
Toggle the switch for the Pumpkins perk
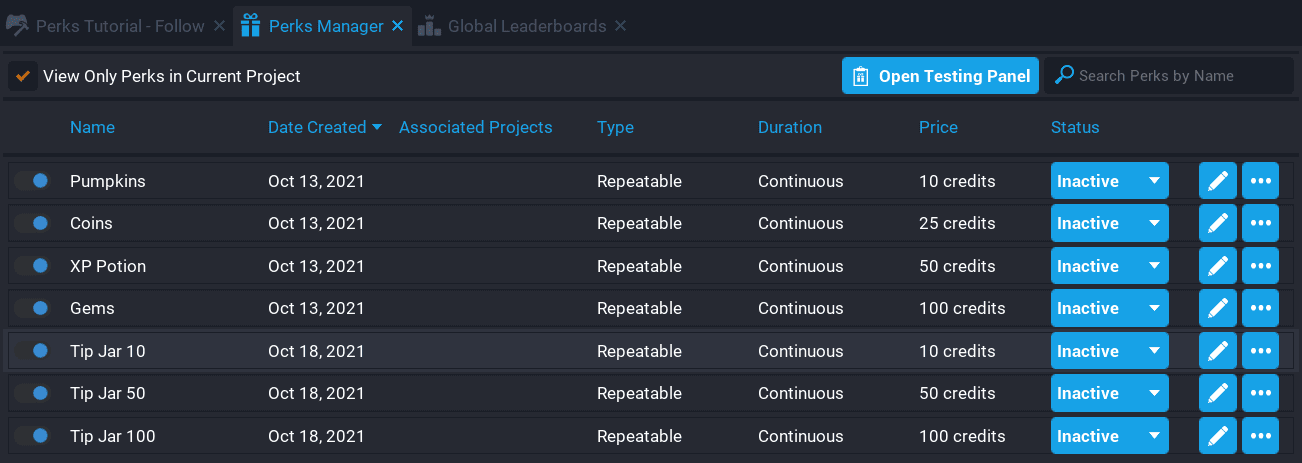32,181
